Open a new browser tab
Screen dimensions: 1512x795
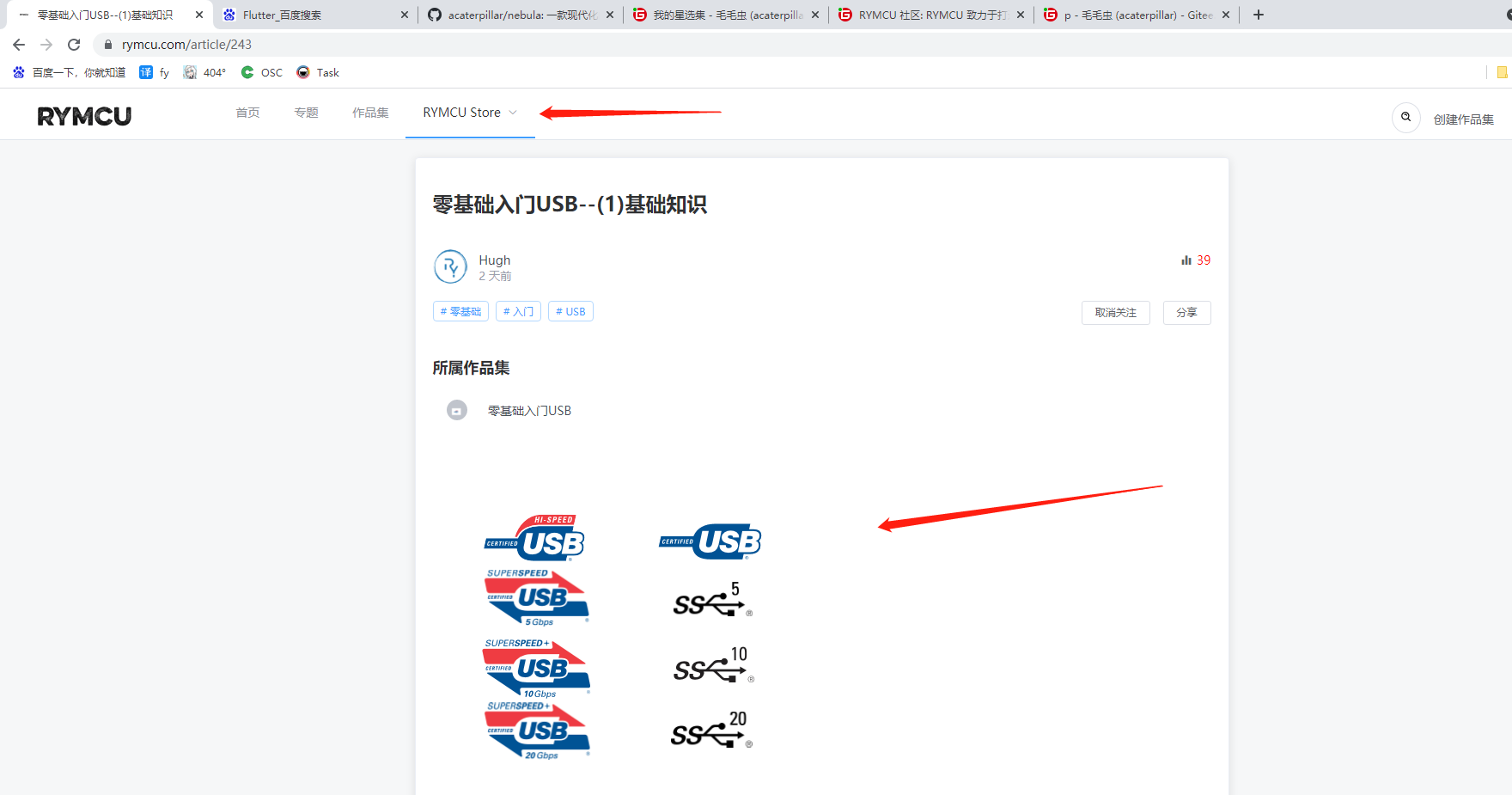click(1259, 15)
